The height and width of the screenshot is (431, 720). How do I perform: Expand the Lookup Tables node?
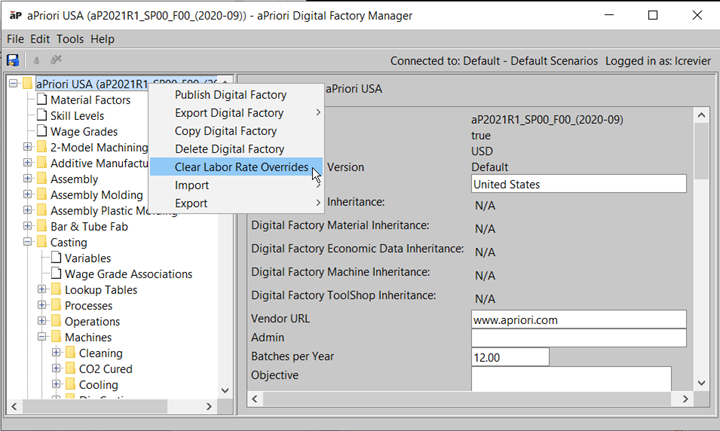tap(42, 289)
